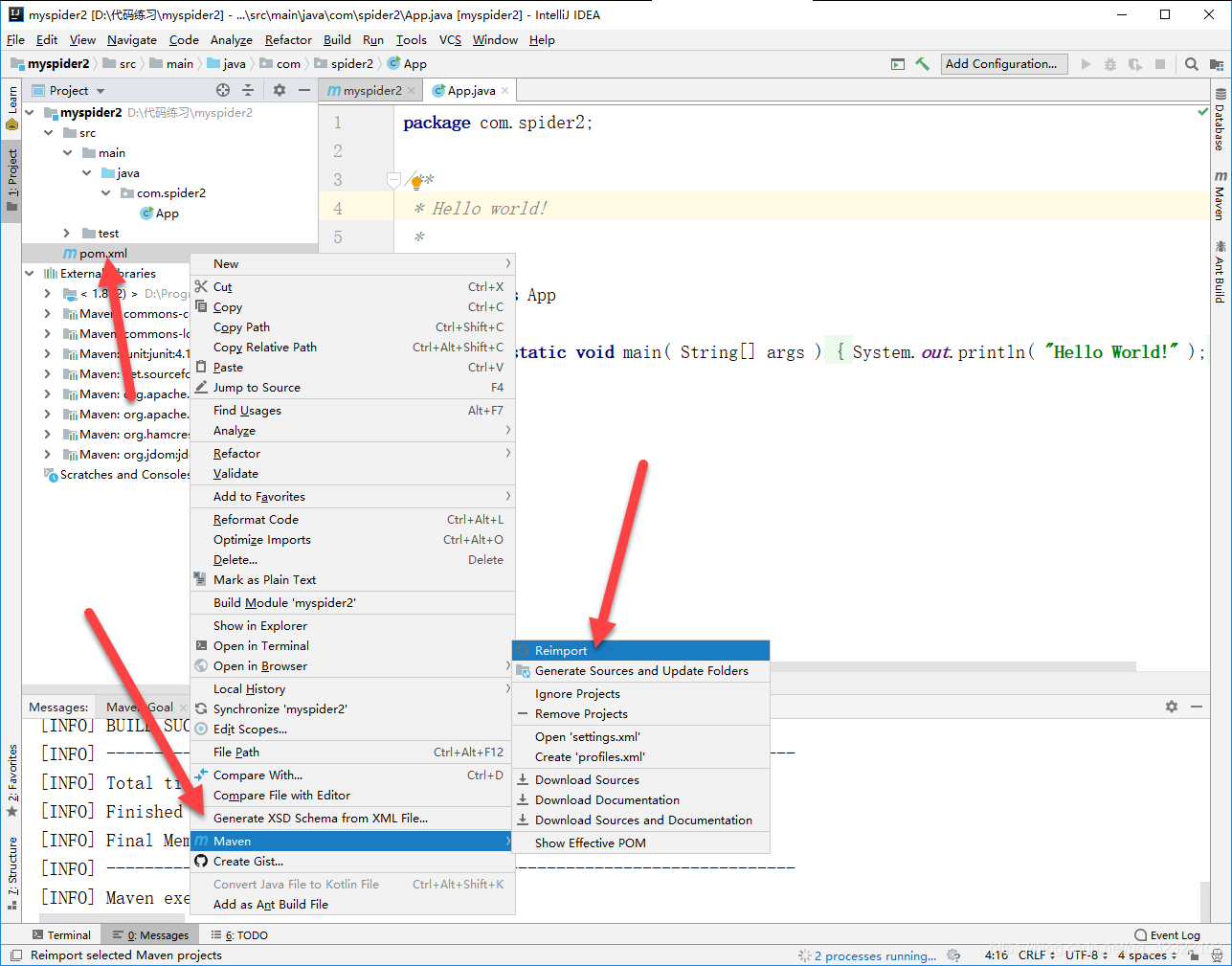Collapse the java folder node

point(87,172)
